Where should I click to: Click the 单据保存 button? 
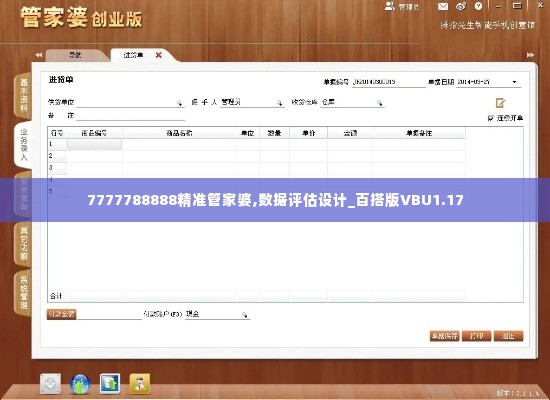[x=444, y=336]
